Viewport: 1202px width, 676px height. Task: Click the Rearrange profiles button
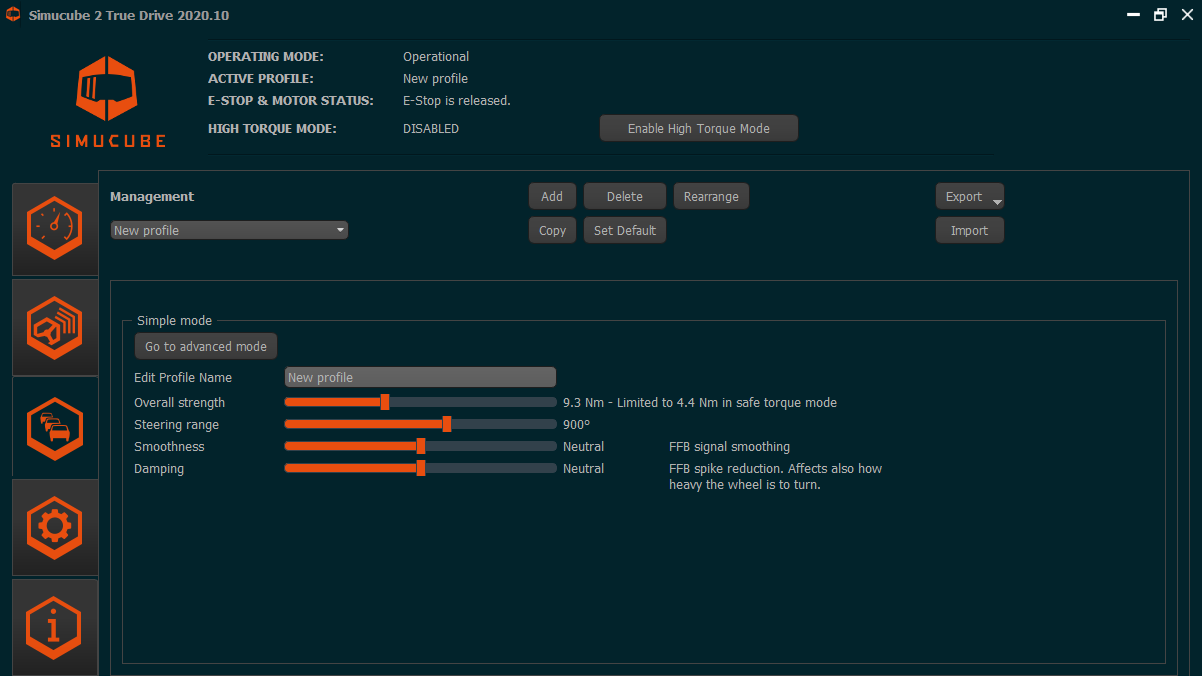[x=711, y=196]
